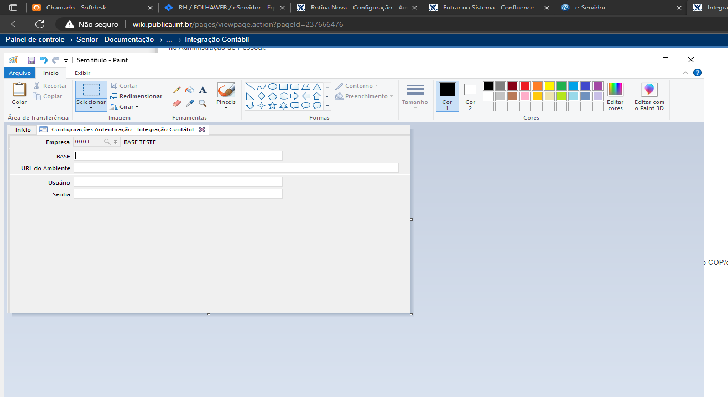Open the Integração Contábil breadcrumb link
The image size is (728, 397).
(217, 39)
